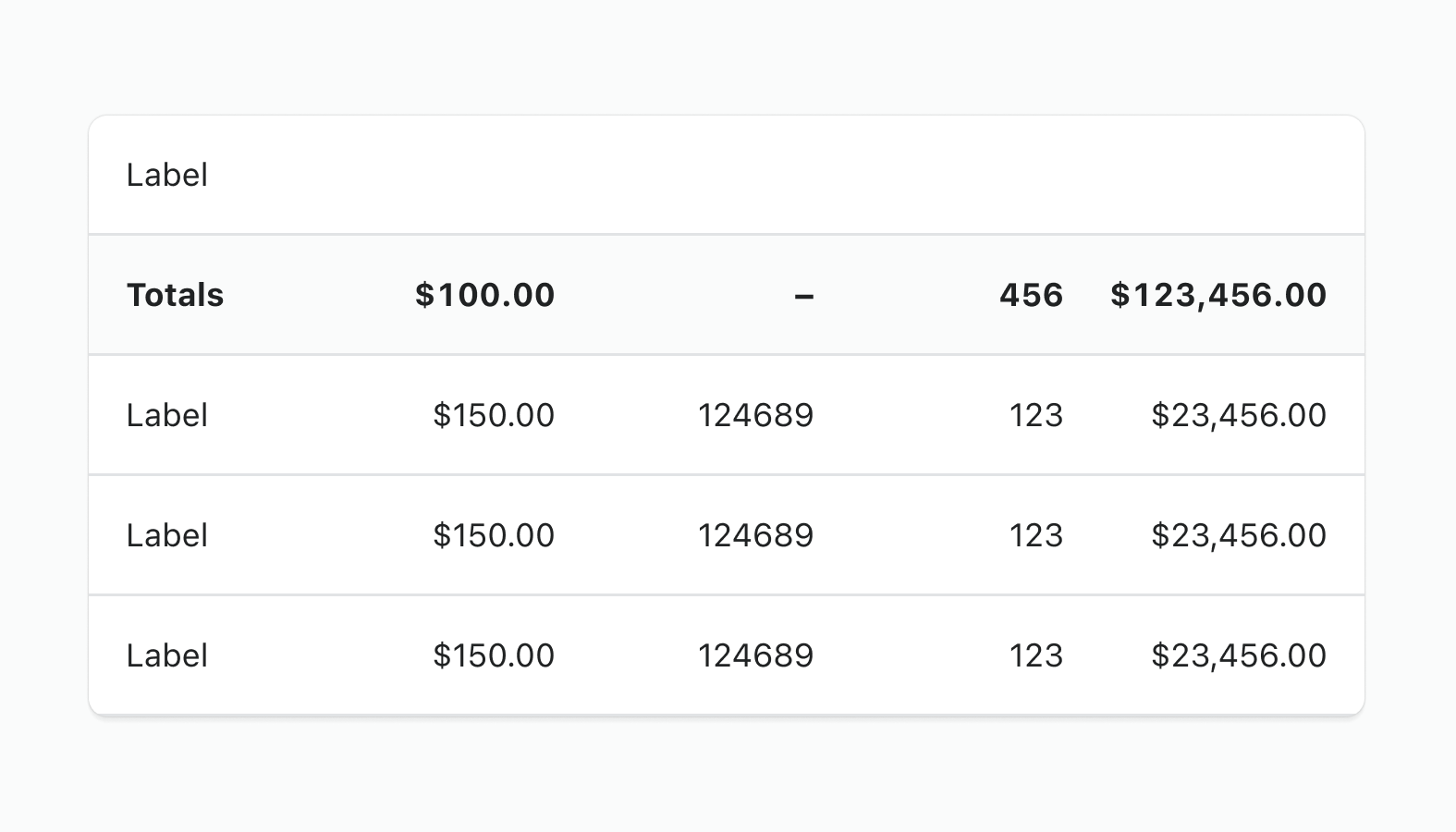Click Label in the first data row

(x=167, y=415)
